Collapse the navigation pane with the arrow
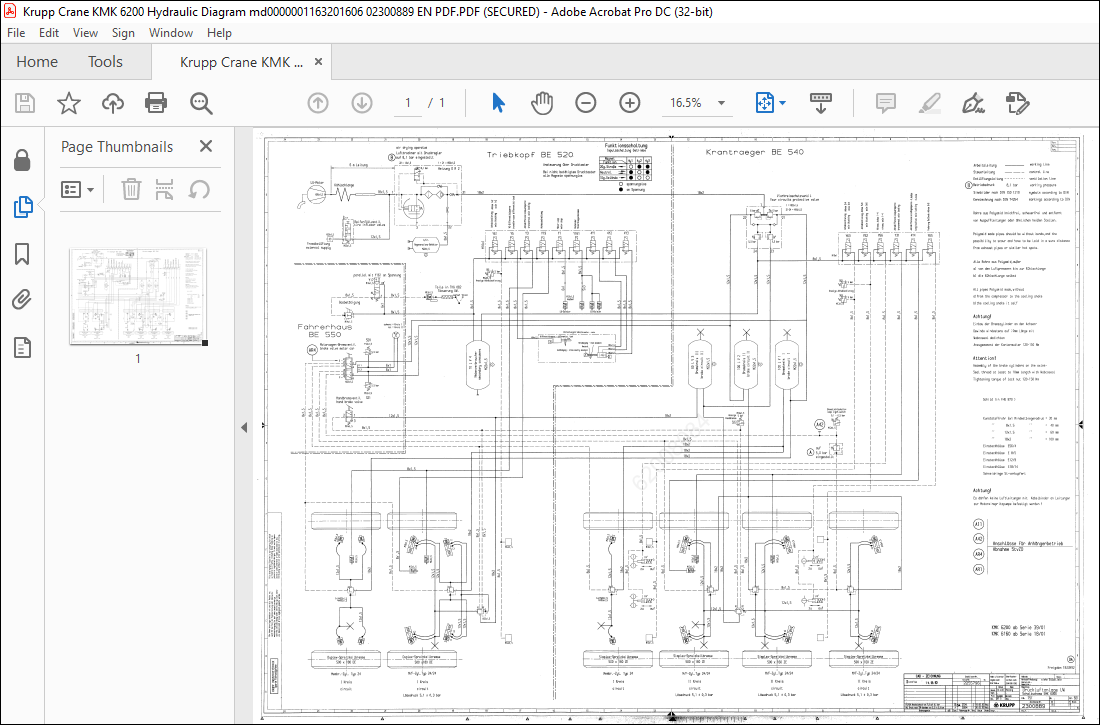Image resolution: width=1100 pixels, height=725 pixels. point(244,427)
